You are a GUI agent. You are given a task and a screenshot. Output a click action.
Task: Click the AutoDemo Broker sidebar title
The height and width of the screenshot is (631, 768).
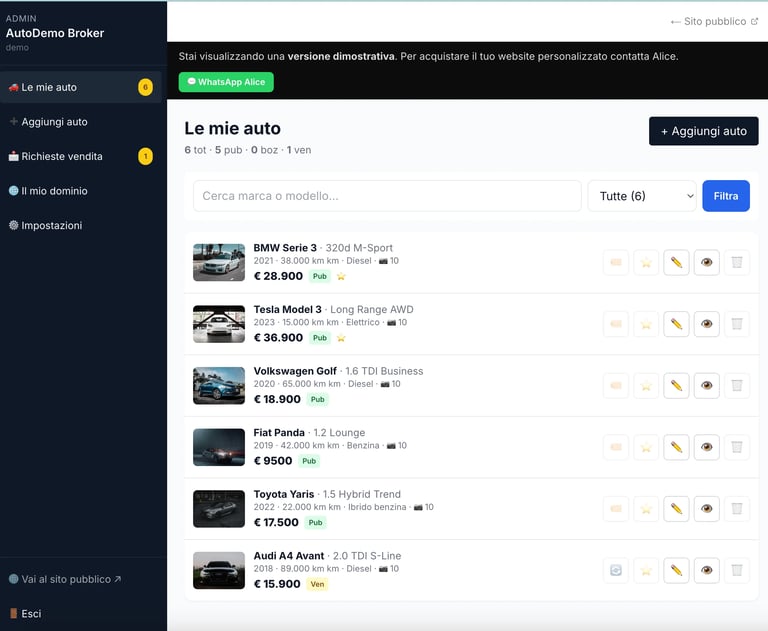(x=55, y=33)
